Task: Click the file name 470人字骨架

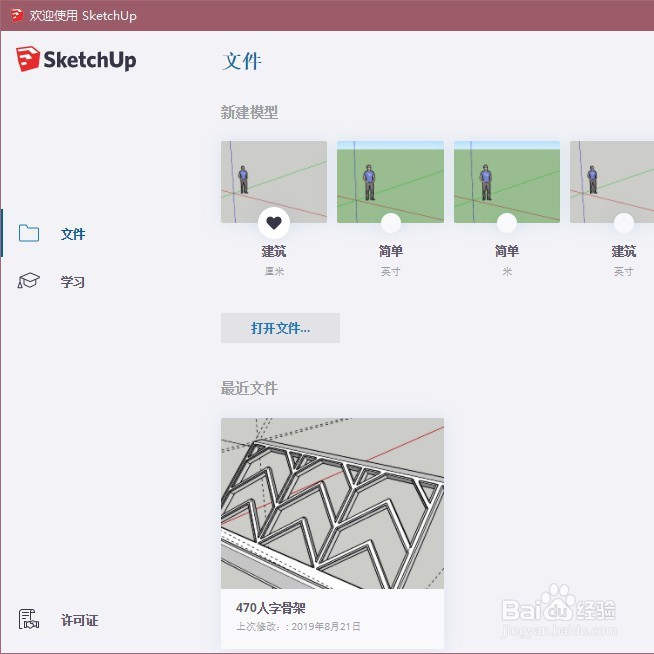Action: pyautogui.click(x=271, y=608)
